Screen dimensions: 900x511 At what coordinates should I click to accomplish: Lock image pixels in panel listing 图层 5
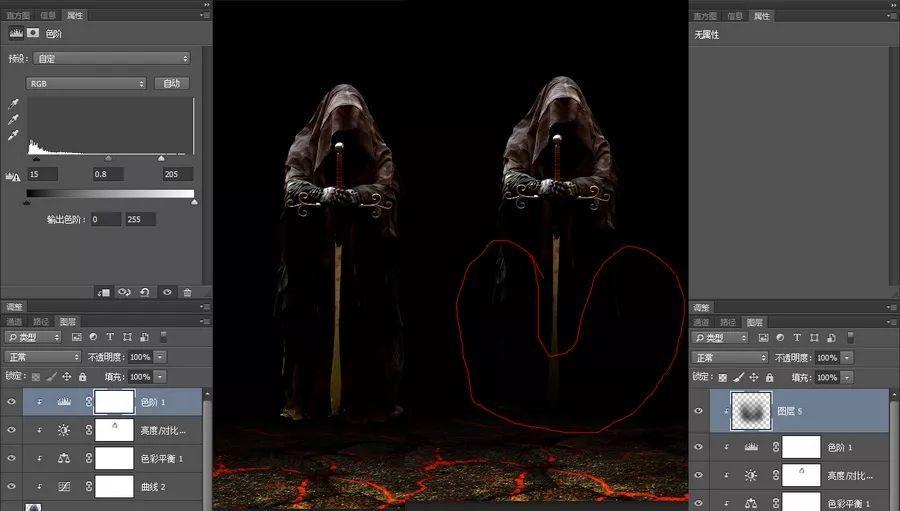coord(738,377)
